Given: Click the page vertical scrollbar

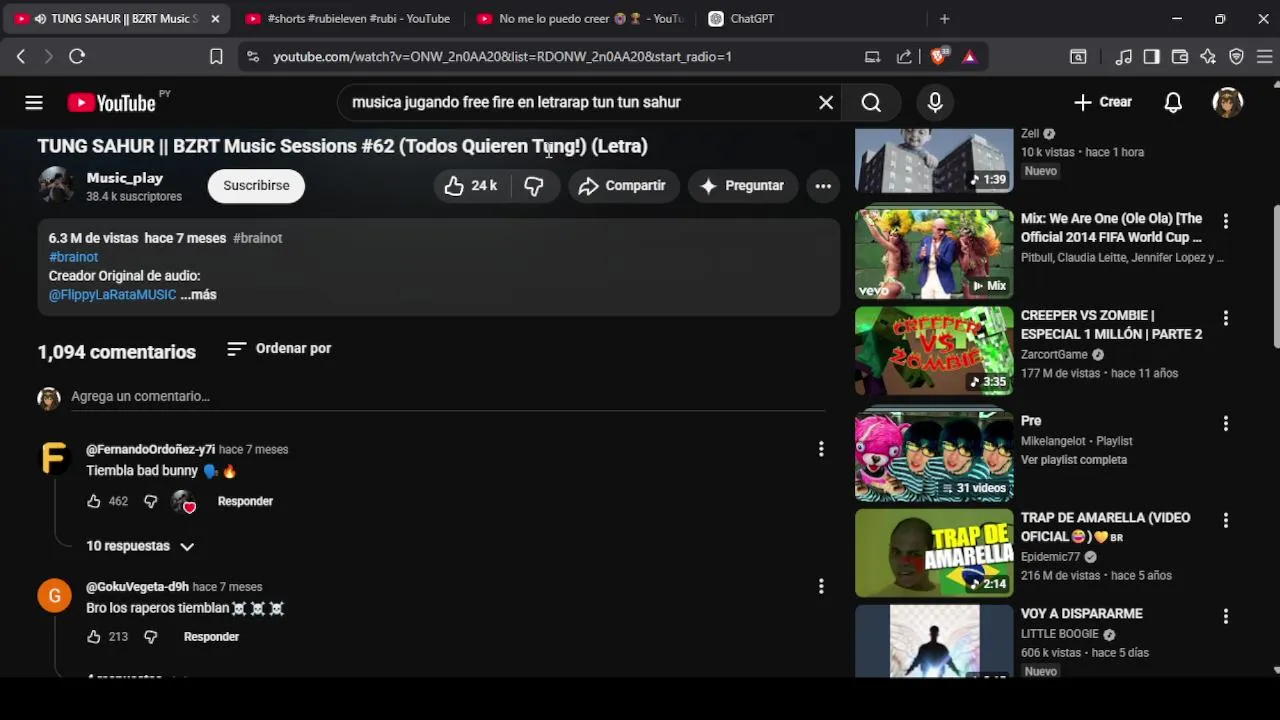Looking at the screenshot, I should point(1276,278).
